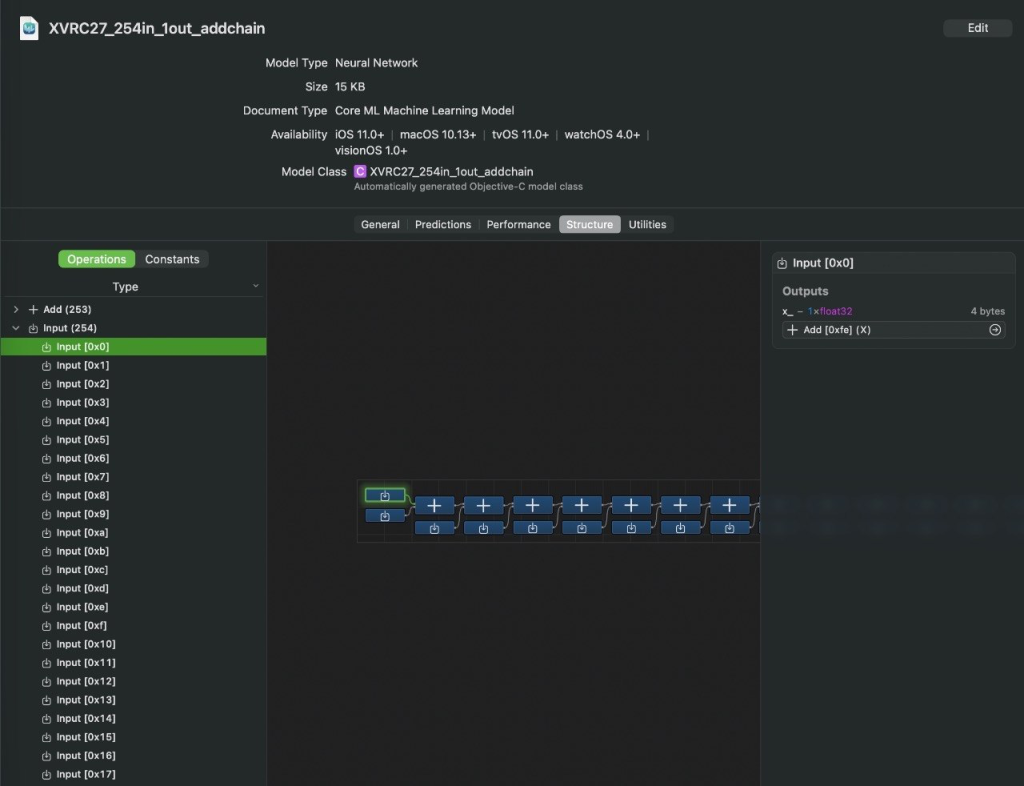Click the input node under the fourth Add node
Screen dimensions: 1024x786
pos(582,528)
